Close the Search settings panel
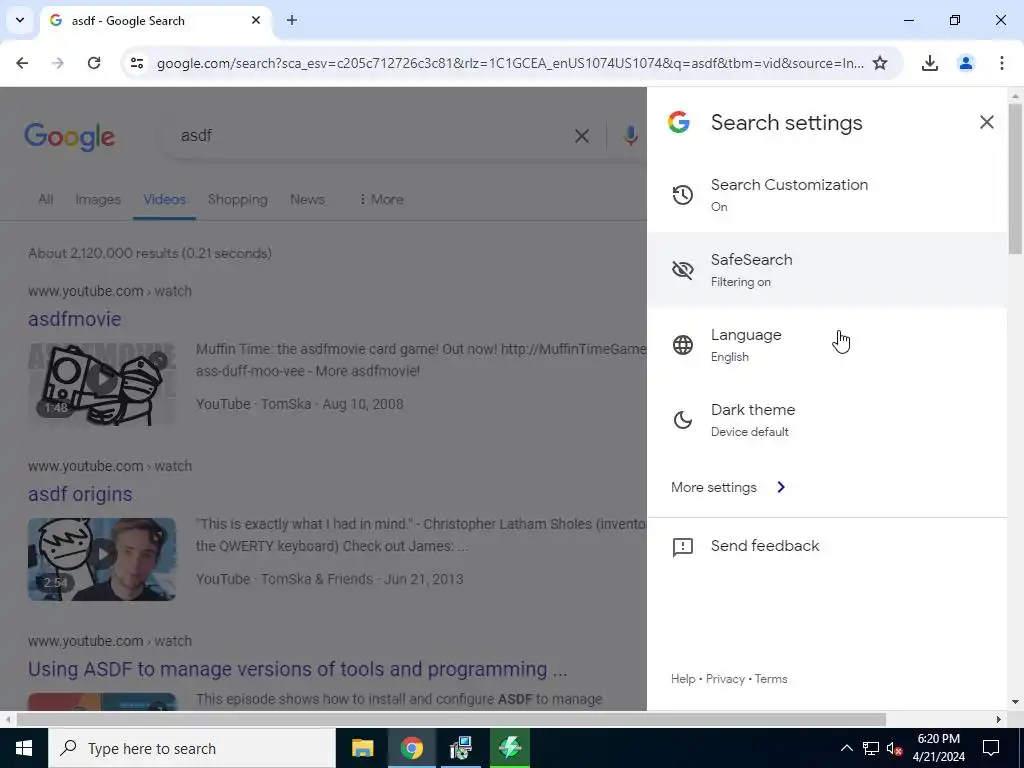1024x768 pixels. pos(986,122)
